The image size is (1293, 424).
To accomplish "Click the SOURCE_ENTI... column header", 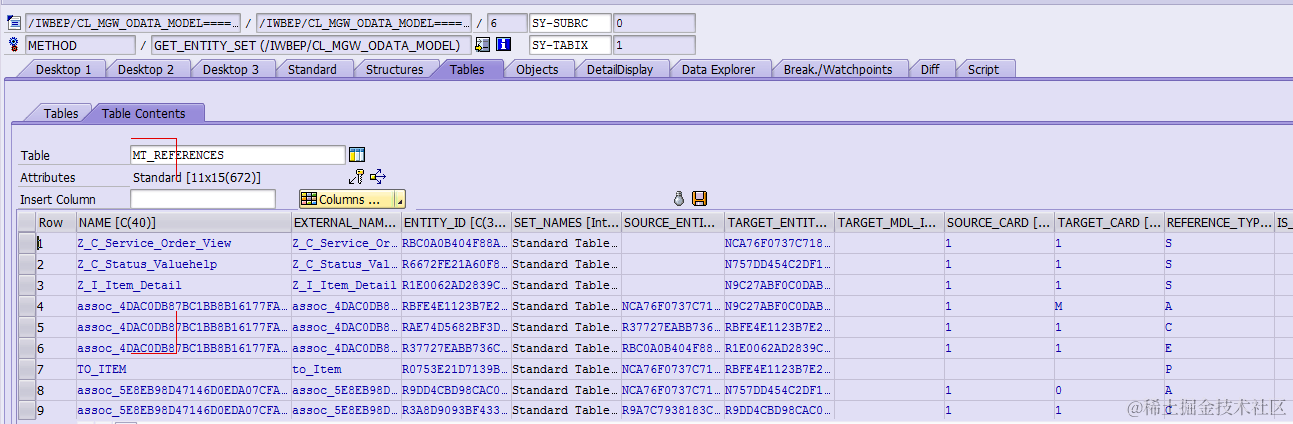I will coord(672,222).
